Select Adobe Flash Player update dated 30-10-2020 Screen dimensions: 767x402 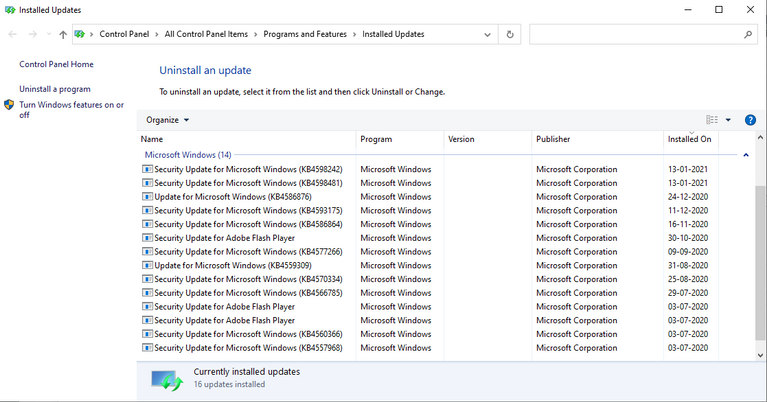click(225, 238)
